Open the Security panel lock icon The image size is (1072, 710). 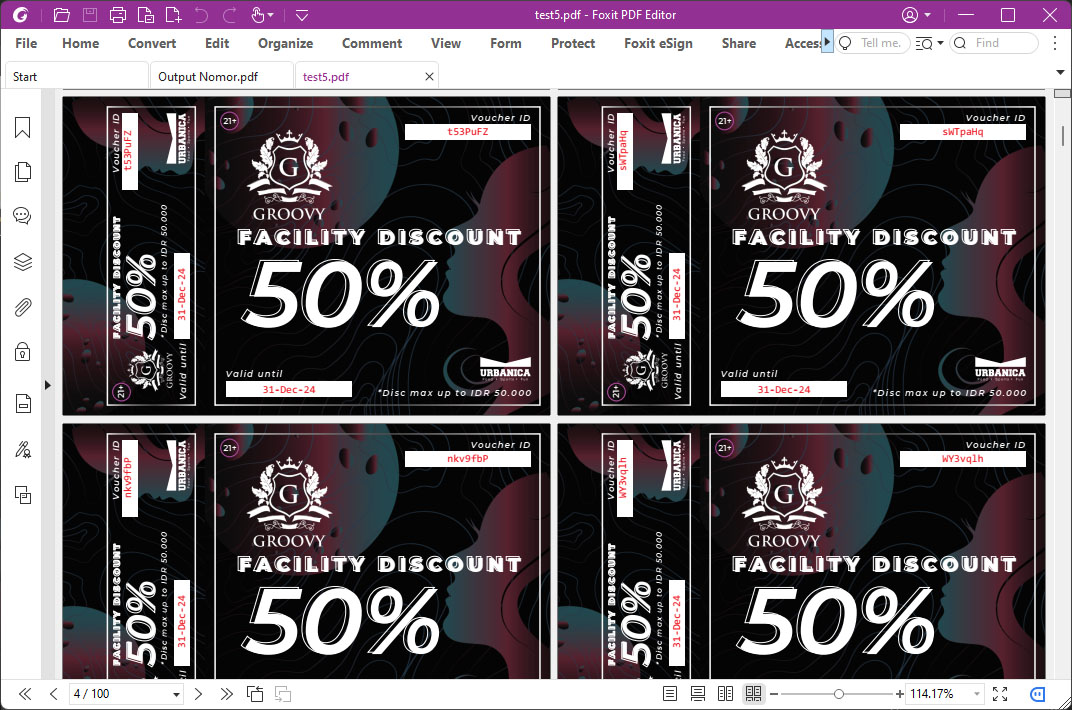click(22, 352)
